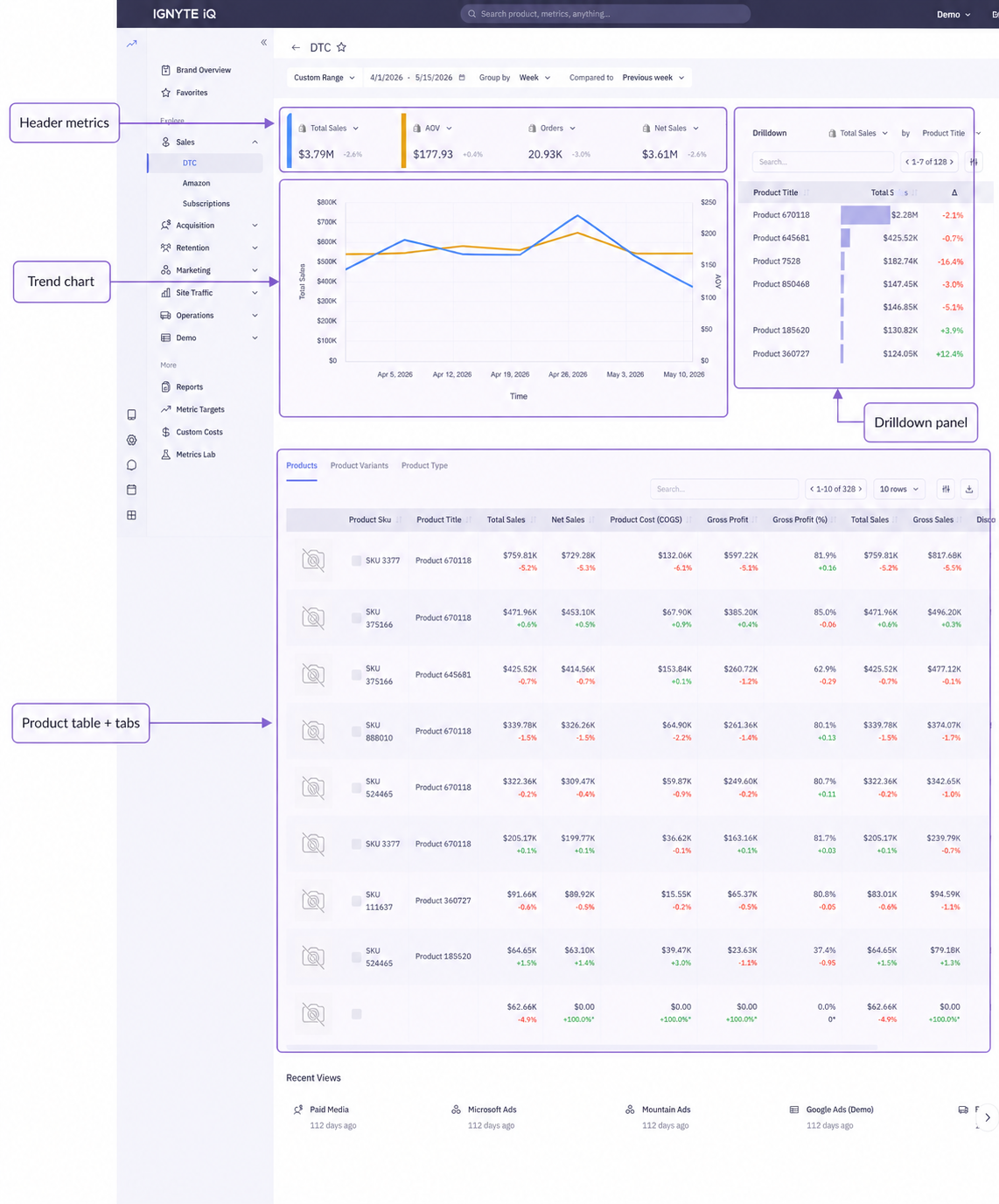The image size is (999, 1204).
Task: Sort drilldown by Product Title sort icon
Action: pos(806,192)
